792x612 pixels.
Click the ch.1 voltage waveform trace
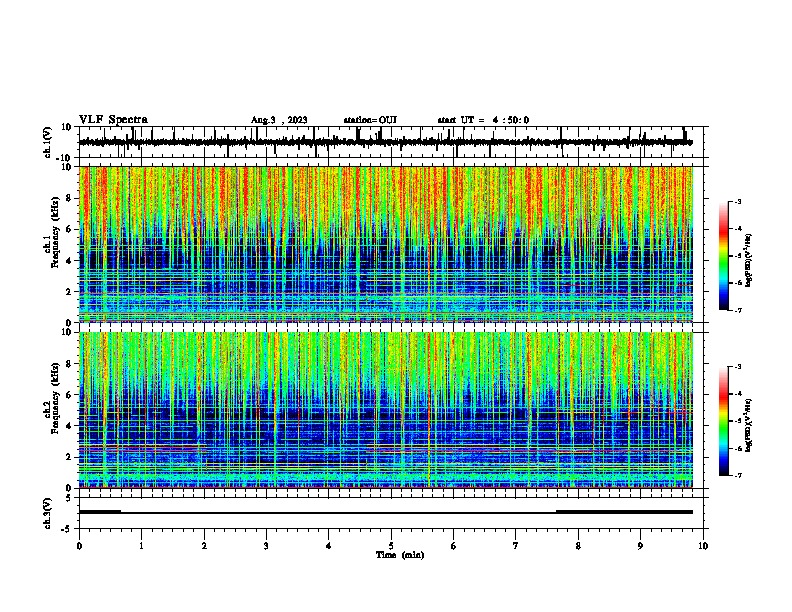click(385, 142)
